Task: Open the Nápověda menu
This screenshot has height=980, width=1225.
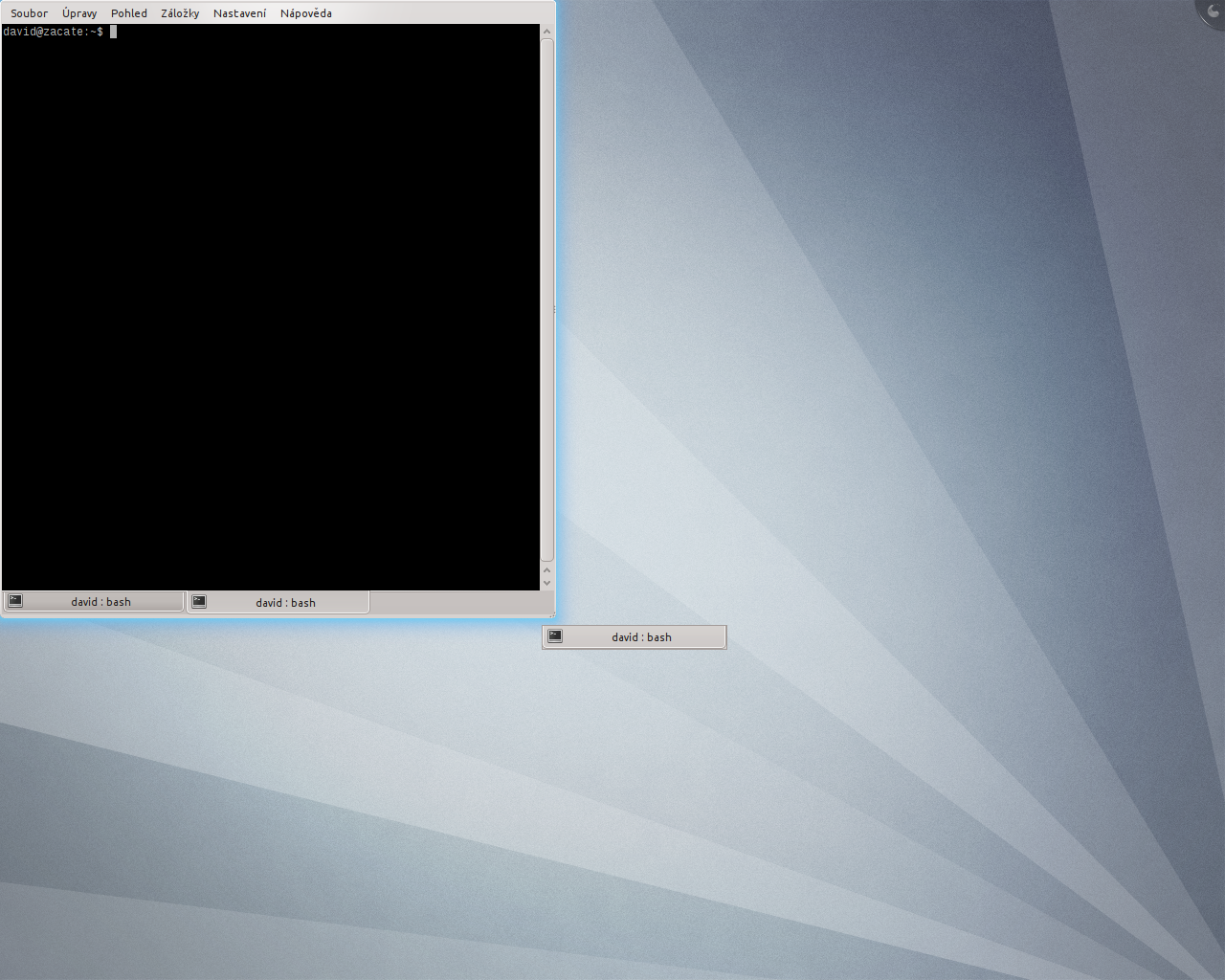Action: coord(306,13)
